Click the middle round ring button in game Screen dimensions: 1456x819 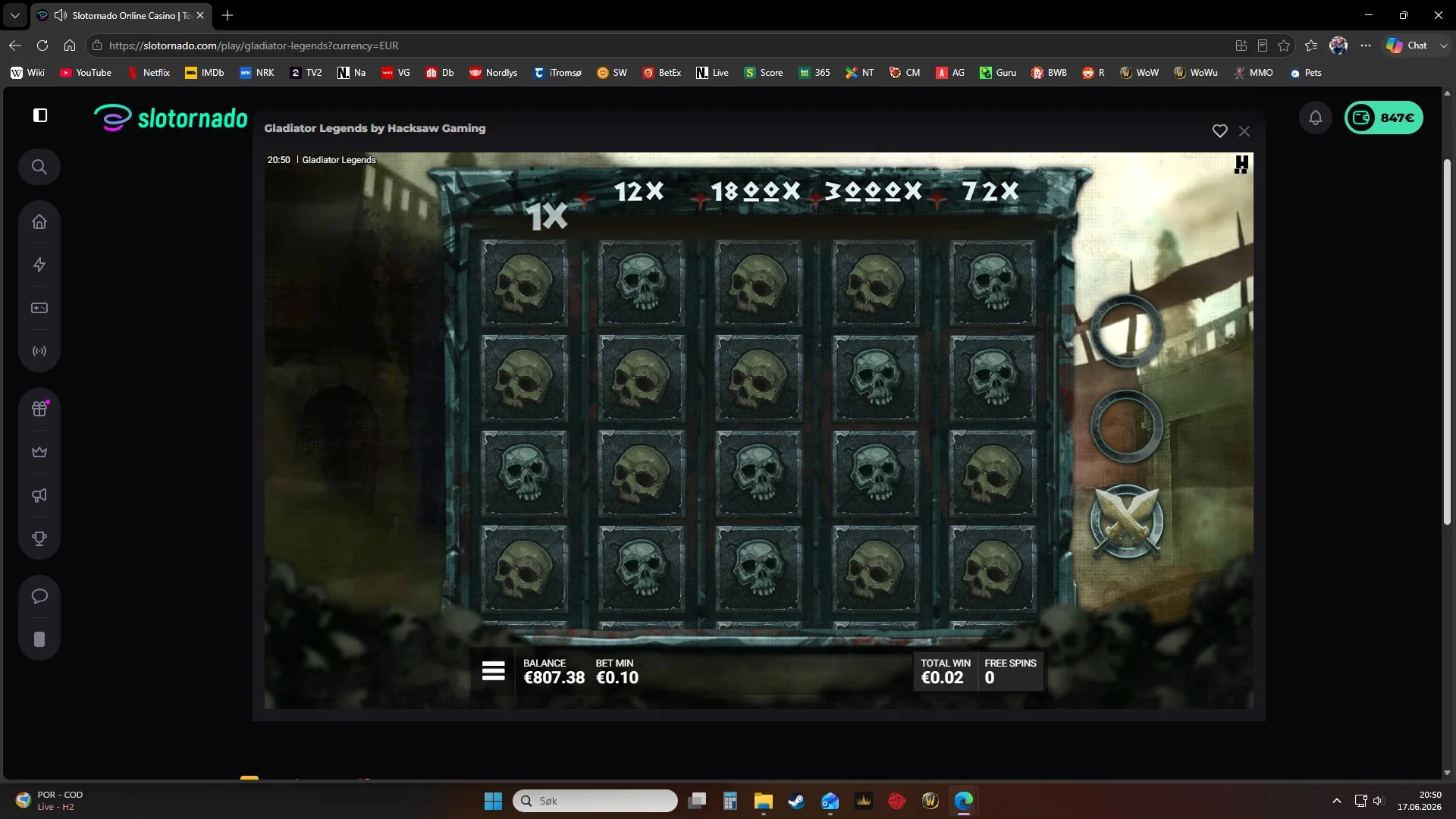tap(1127, 426)
